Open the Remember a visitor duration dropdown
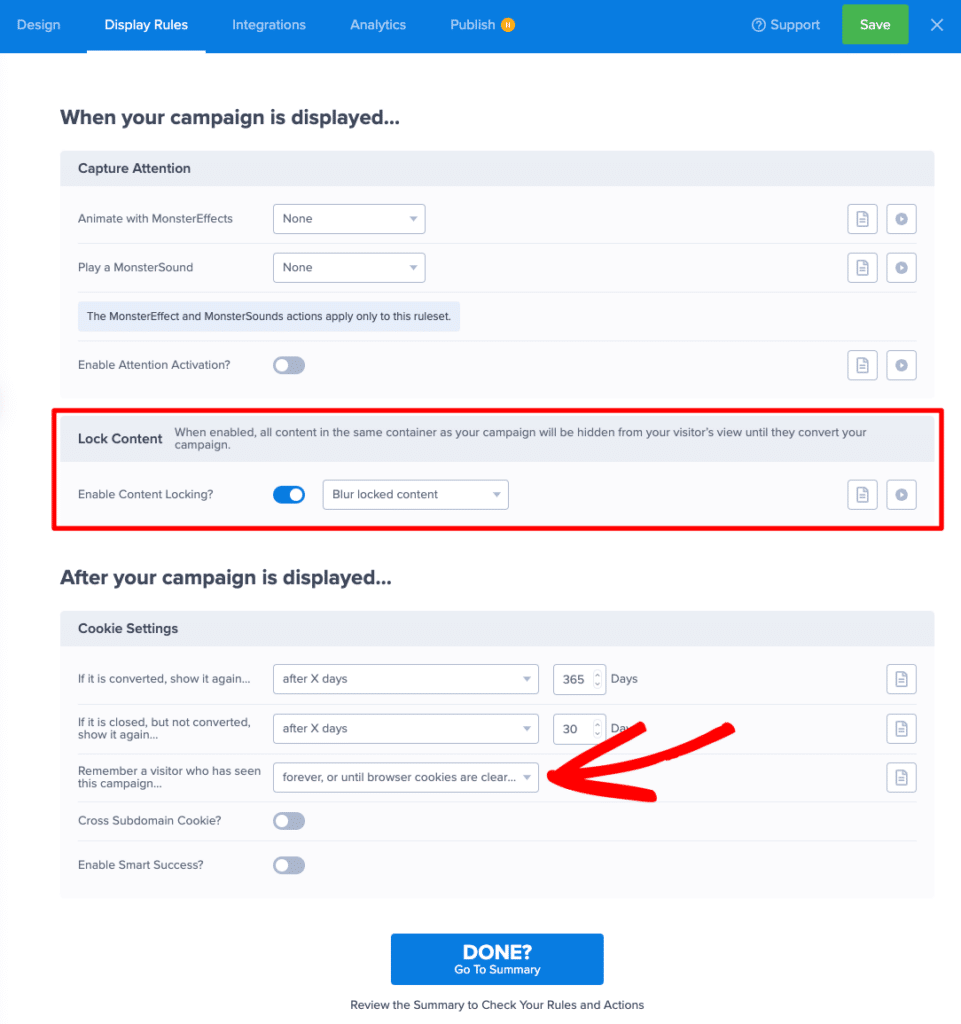 [405, 777]
